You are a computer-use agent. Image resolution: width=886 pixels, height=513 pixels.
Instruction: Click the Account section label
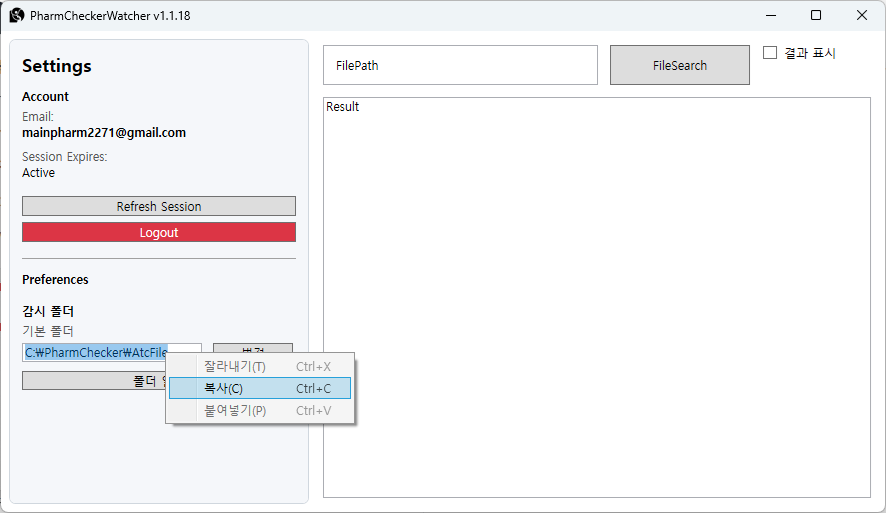(x=45, y=97)
